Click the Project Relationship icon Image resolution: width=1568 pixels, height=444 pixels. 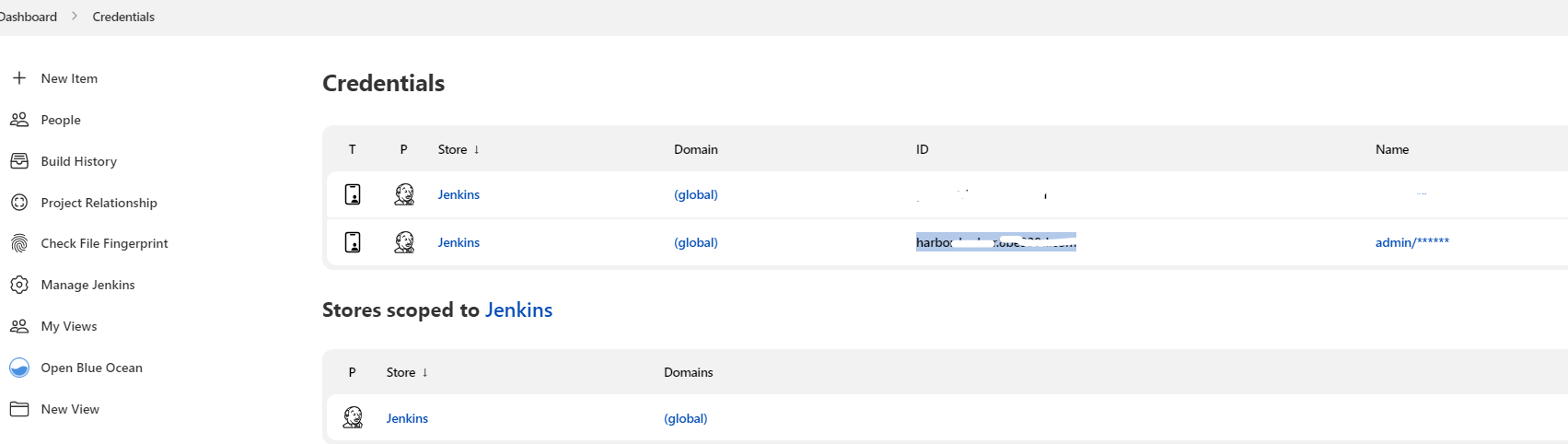click(19, 203)
